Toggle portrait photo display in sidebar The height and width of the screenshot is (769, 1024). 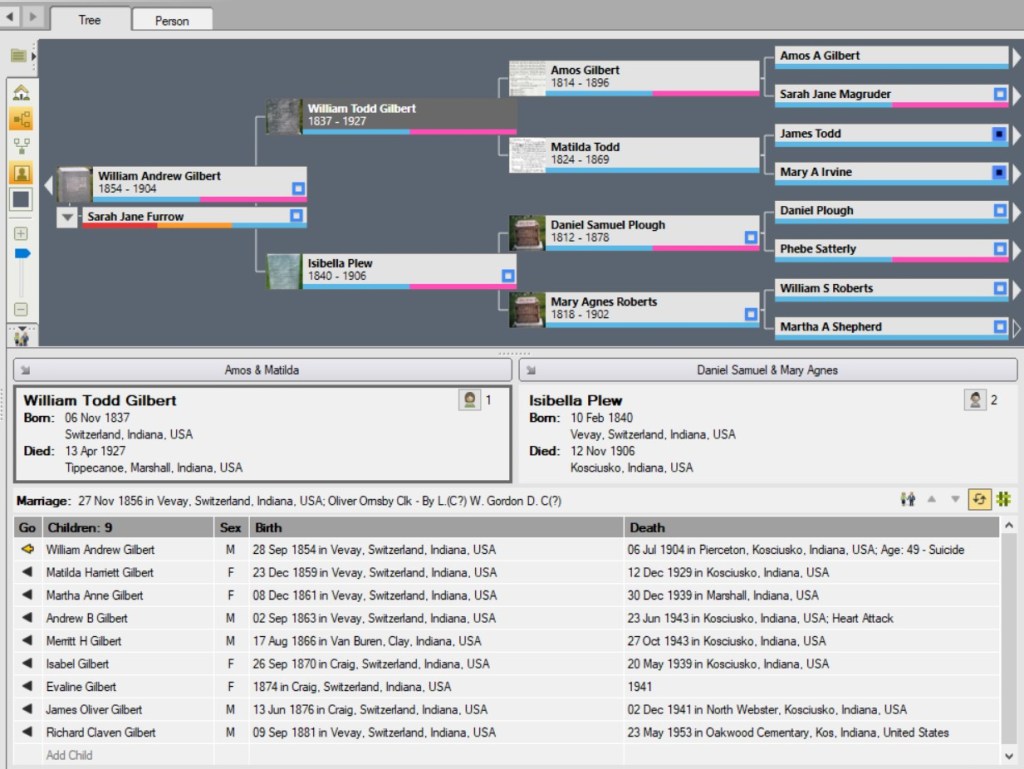coord(20,173)
